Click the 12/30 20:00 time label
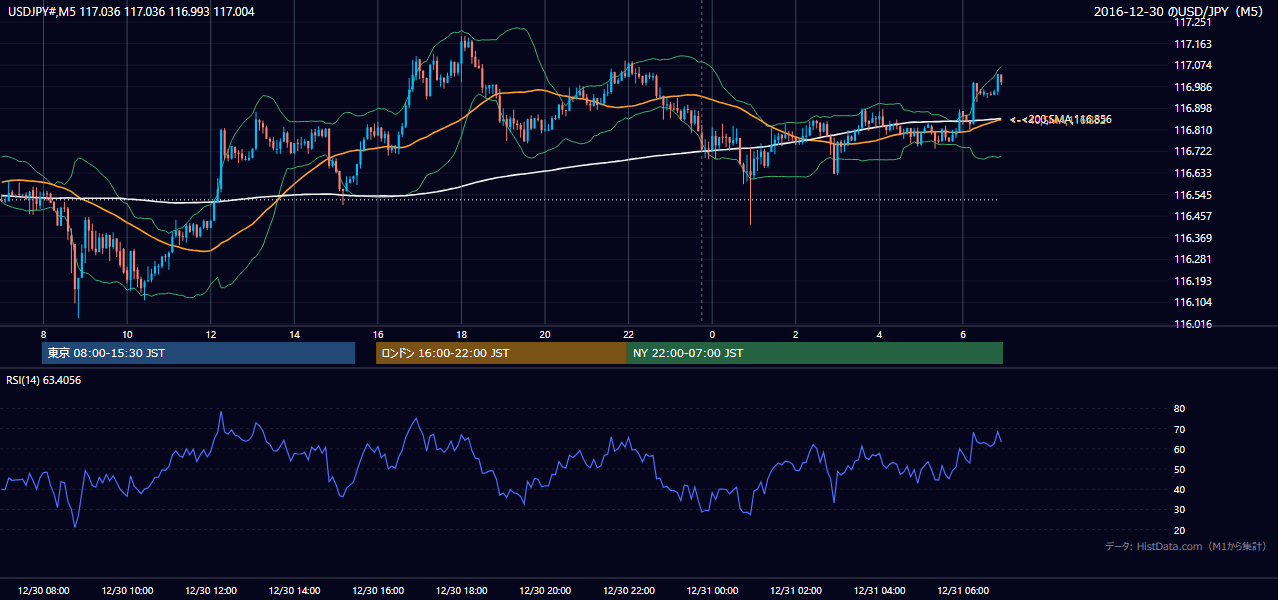1278x600 pixels. pos(545,591)
